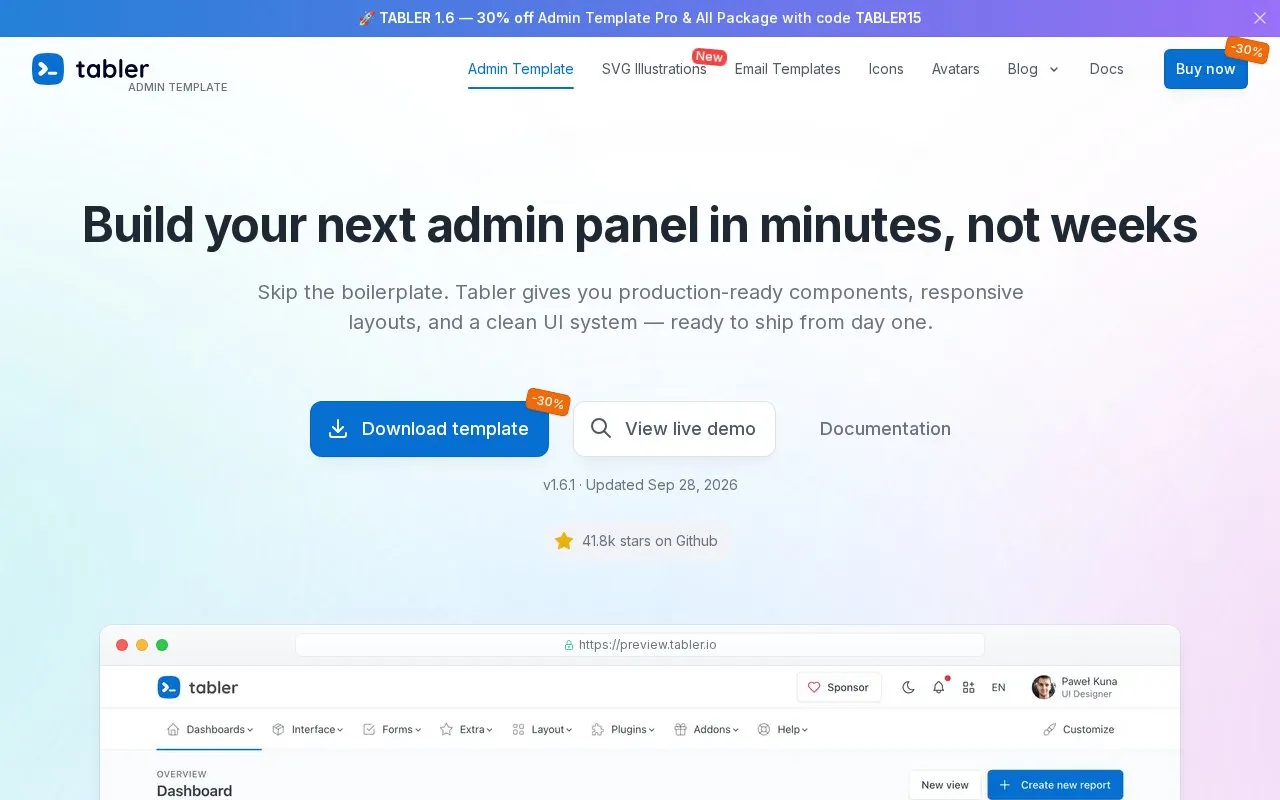Expand the Plugins menu in preview
This screenshot has width=1280, height=800.
tap(623, 730)
